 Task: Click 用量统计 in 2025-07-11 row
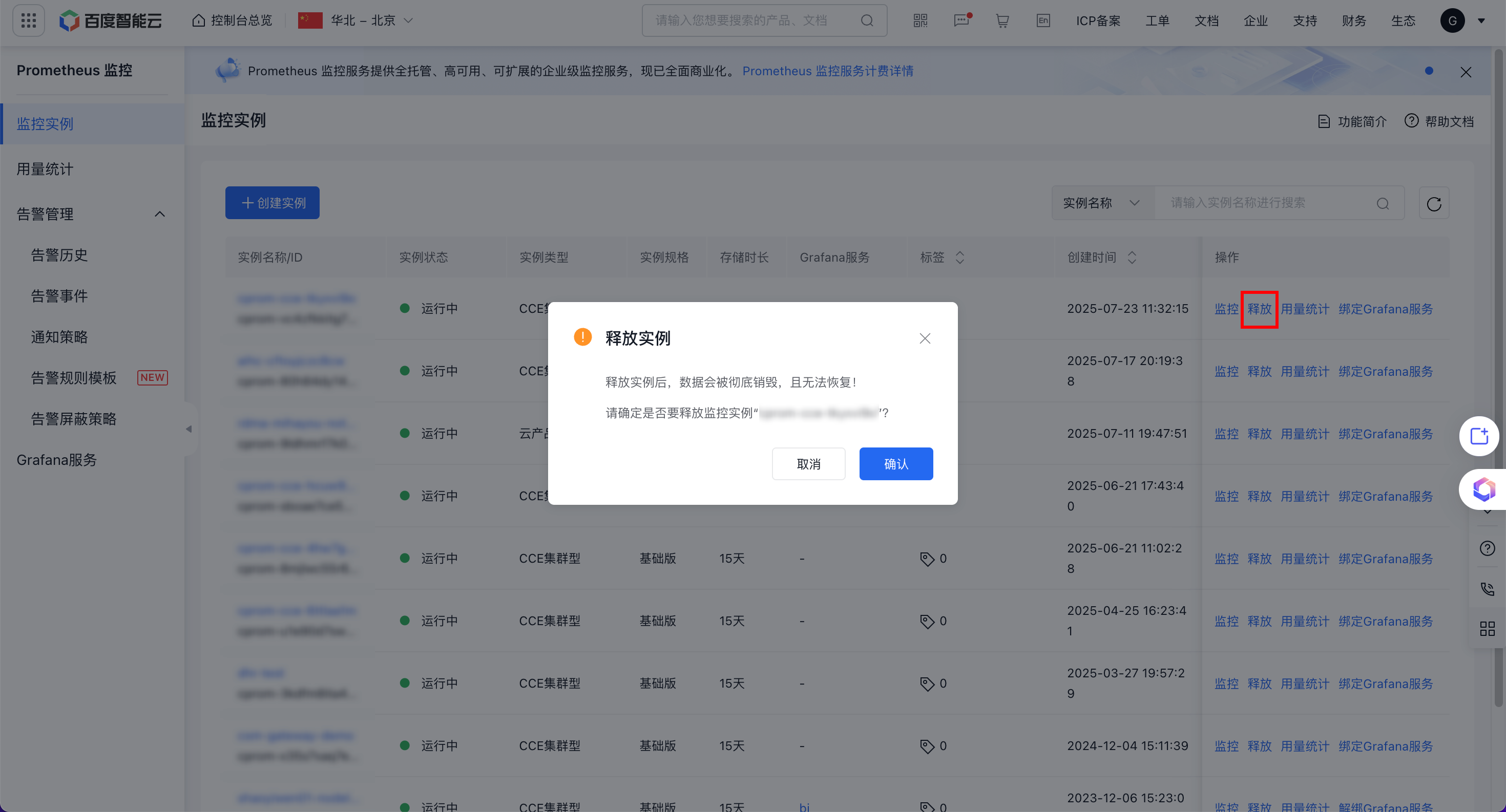1305,434
